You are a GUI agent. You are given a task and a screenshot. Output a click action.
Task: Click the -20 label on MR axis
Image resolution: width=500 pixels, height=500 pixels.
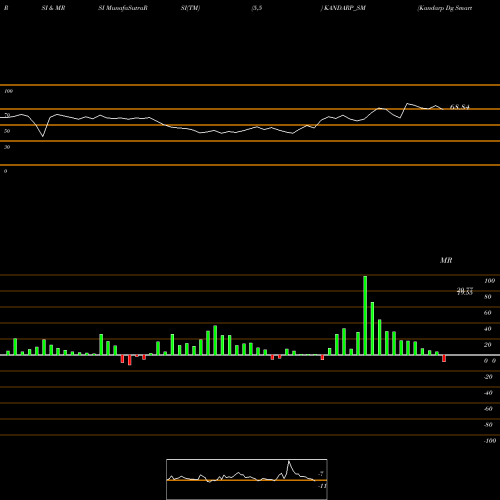tap(488, 377)
